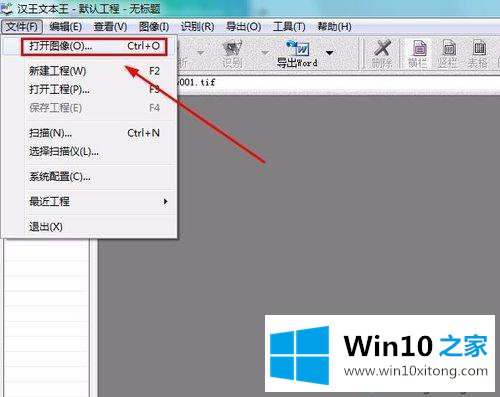
Task: Click the 001.tif file name label
Action: [x=197, y=82]
